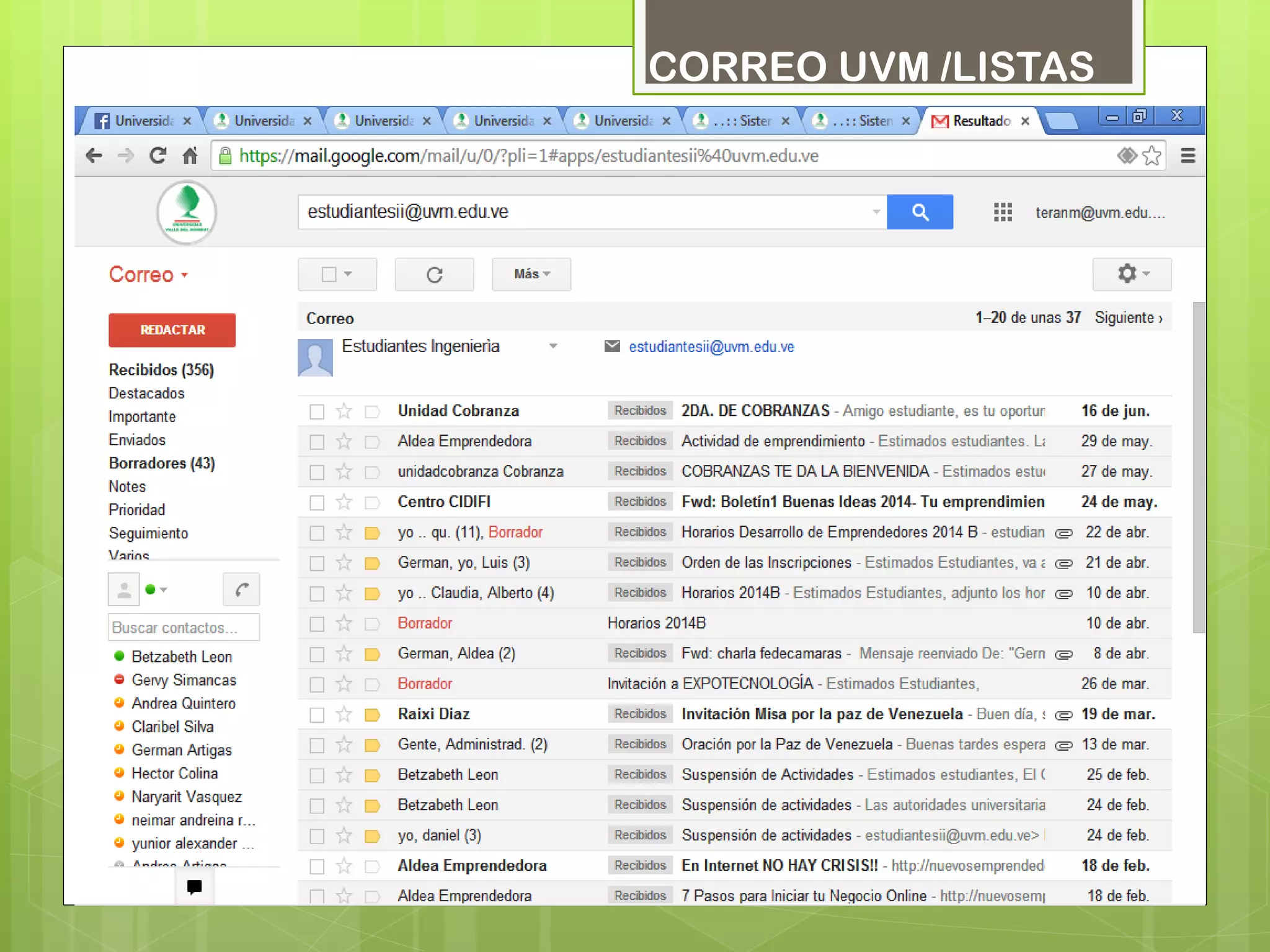Click envelope icon beside estudiantesii address
Screen dimensions: 1270x952
pos(612,346)
